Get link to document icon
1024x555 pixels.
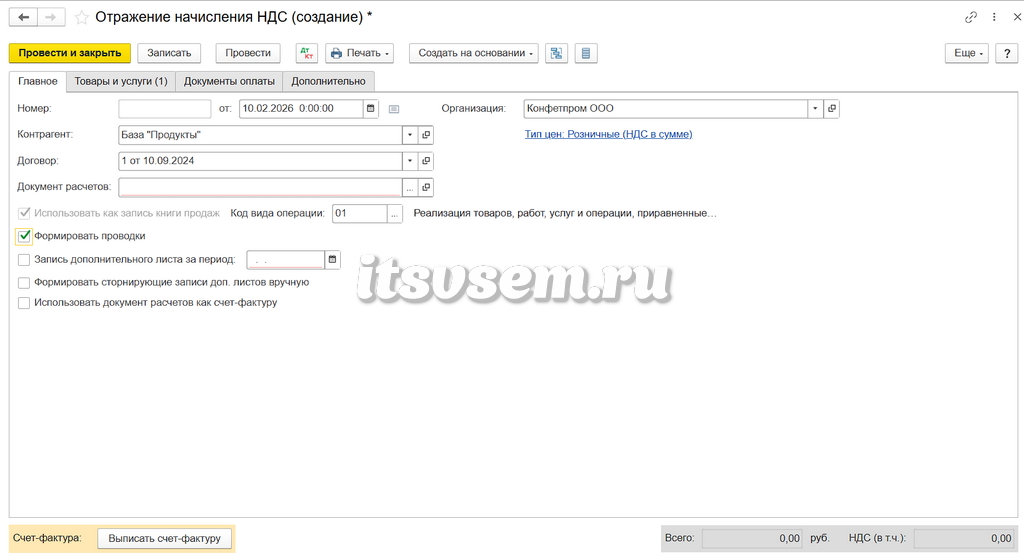pos(971,18)
